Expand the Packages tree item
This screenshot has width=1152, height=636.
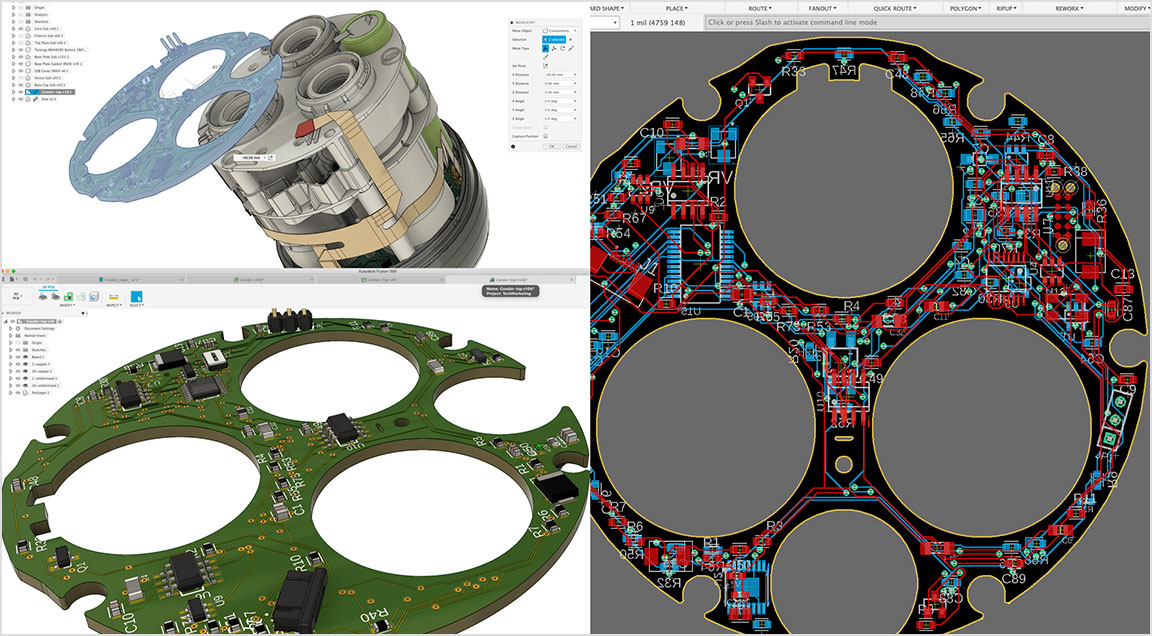pos(10,393)
